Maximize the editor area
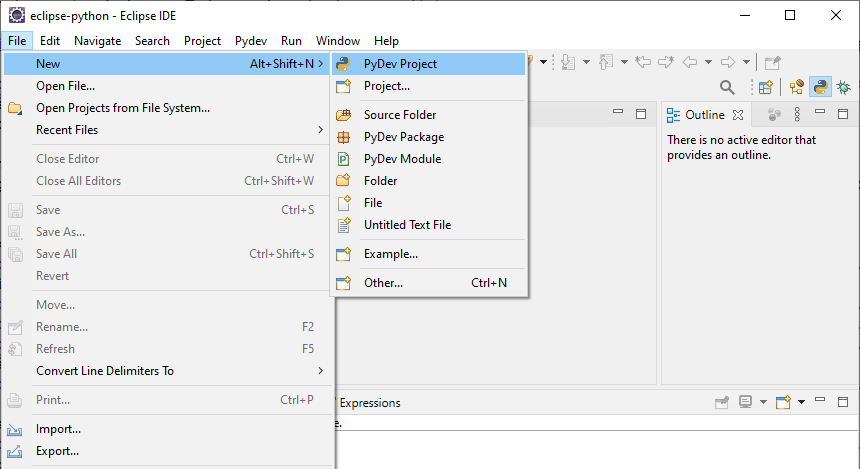 tap(641, 114)
